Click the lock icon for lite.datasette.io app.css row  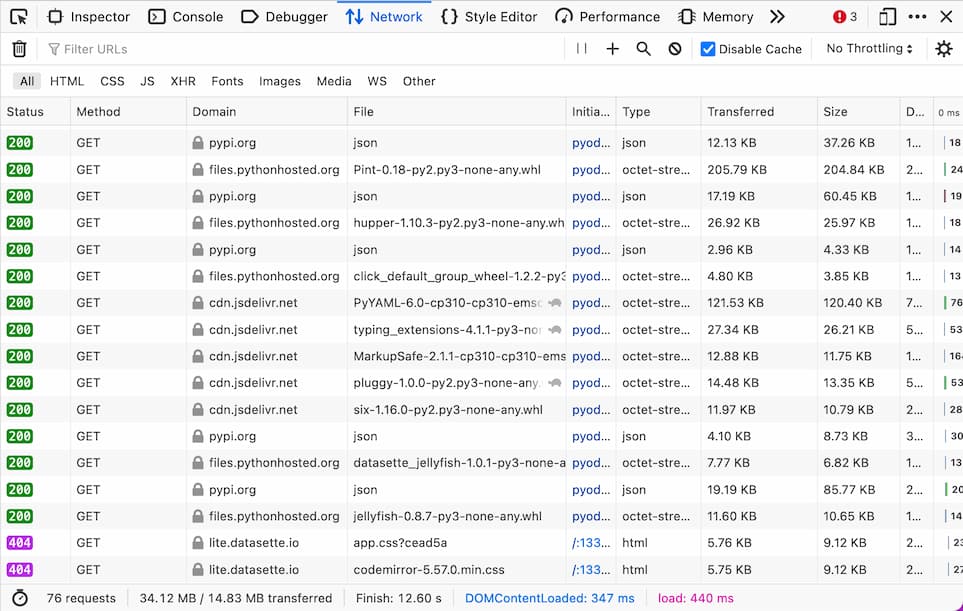tap(198, 543)
